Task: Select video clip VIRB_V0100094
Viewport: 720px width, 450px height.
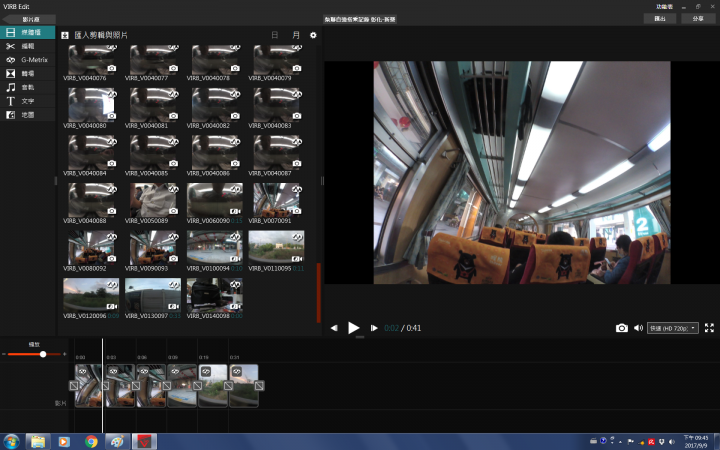Action: [x=215, y=248]
